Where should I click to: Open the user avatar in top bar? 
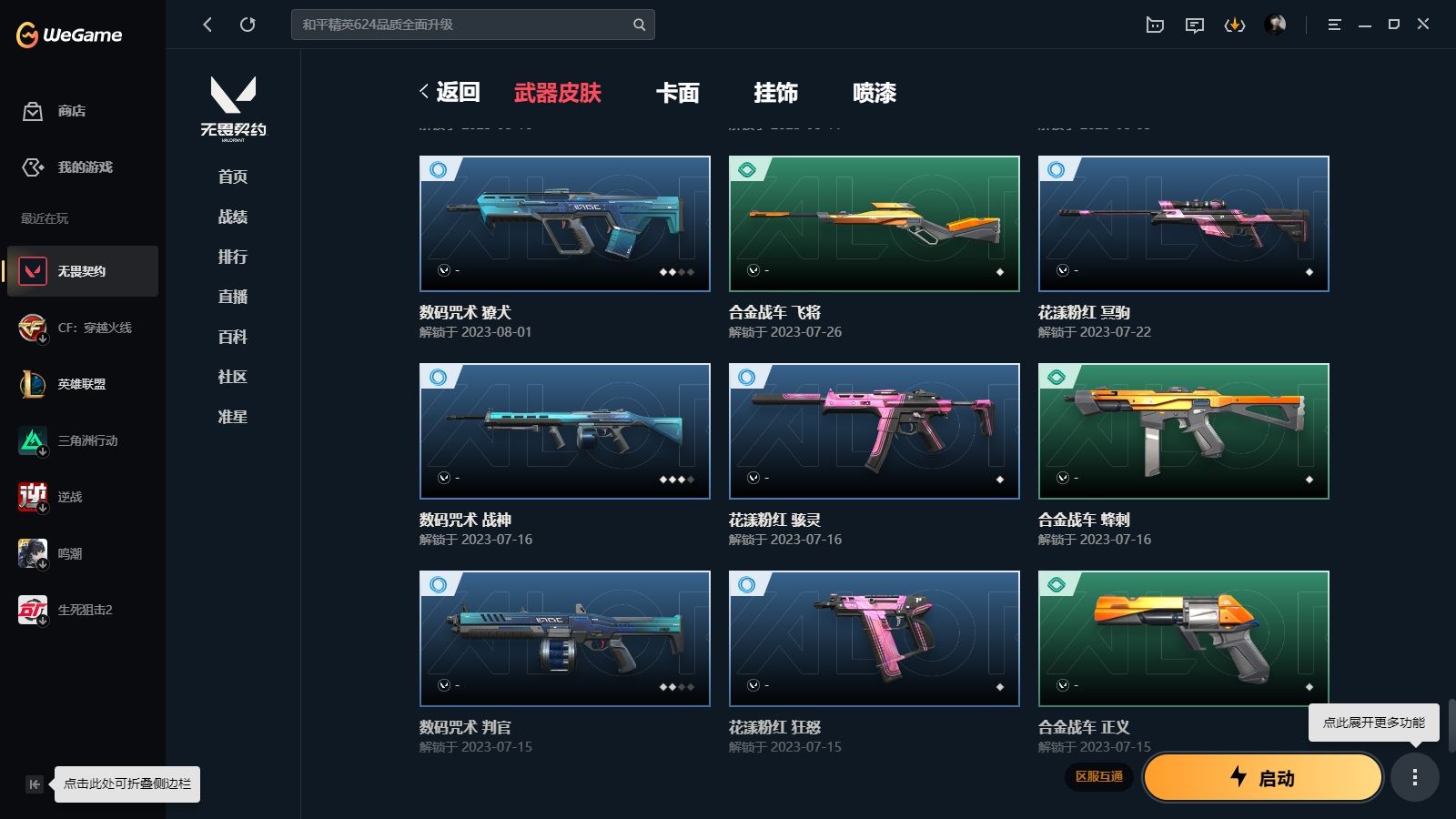[x=1276, y=25]
